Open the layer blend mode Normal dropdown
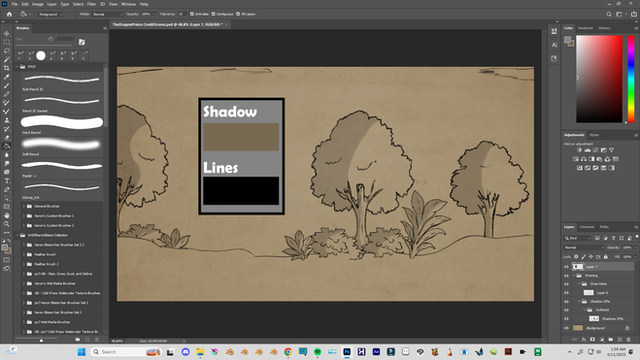 pyautogui.click(x=584, y=247)
